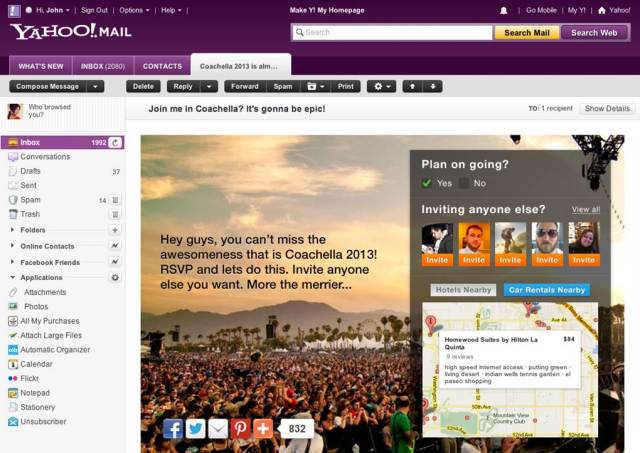640x453 pixels.
Task: Click the notification bell icon
Action: point(504,11)
